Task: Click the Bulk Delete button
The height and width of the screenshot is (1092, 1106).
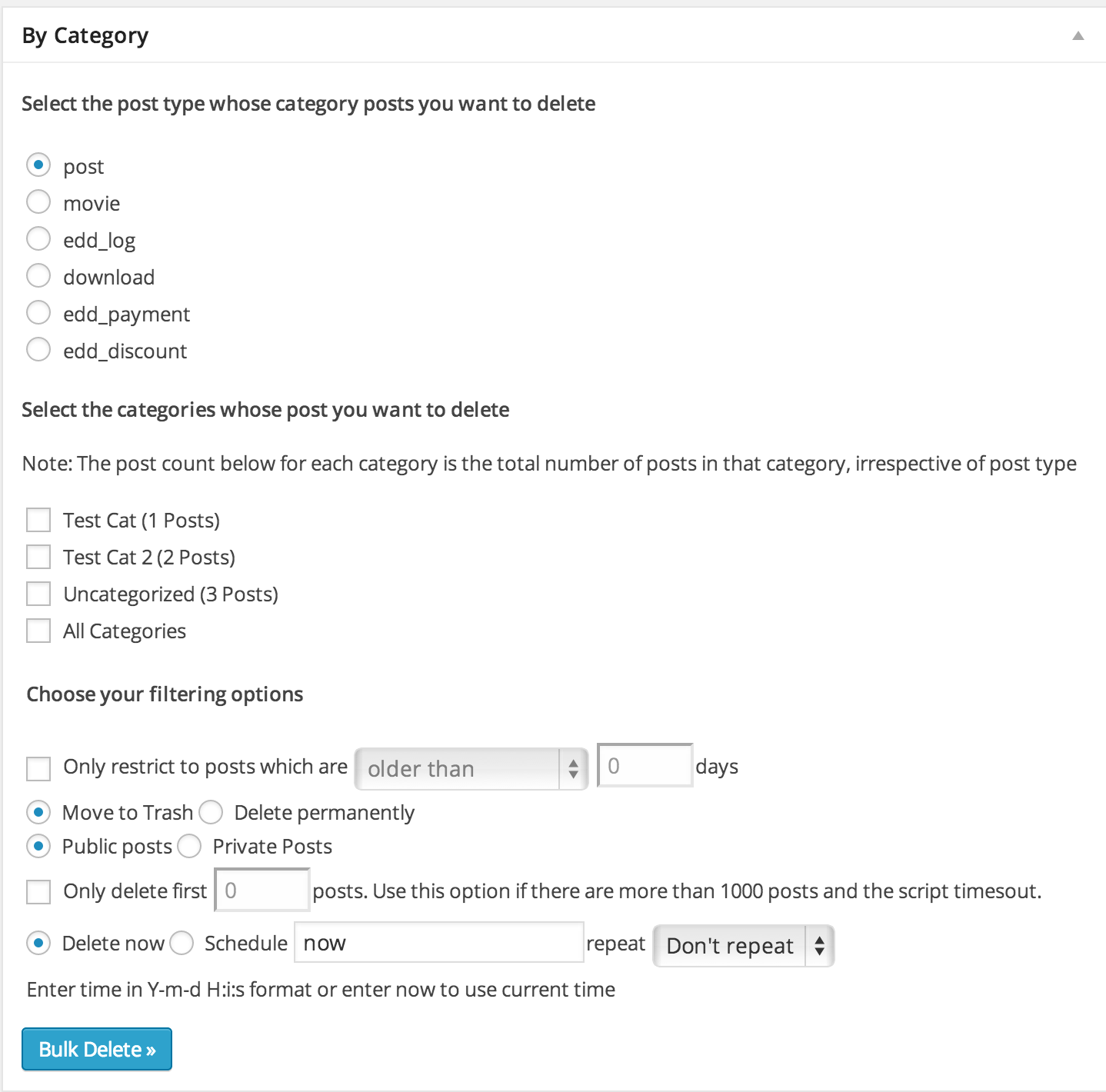Action: click(97, 1049)
